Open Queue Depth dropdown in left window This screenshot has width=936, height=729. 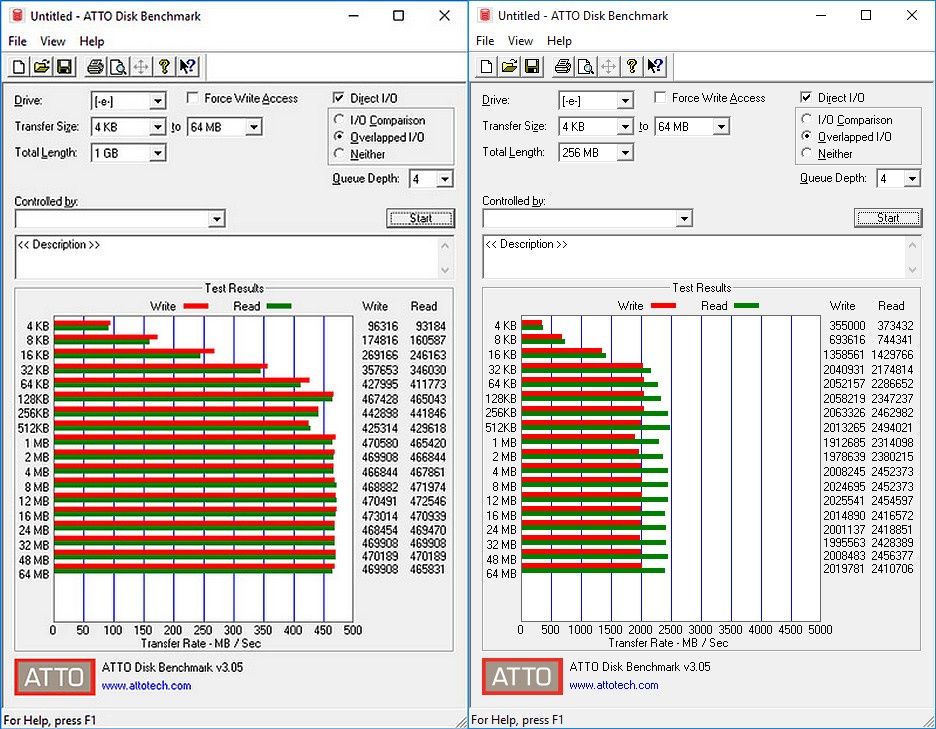[x=445, y=179]
